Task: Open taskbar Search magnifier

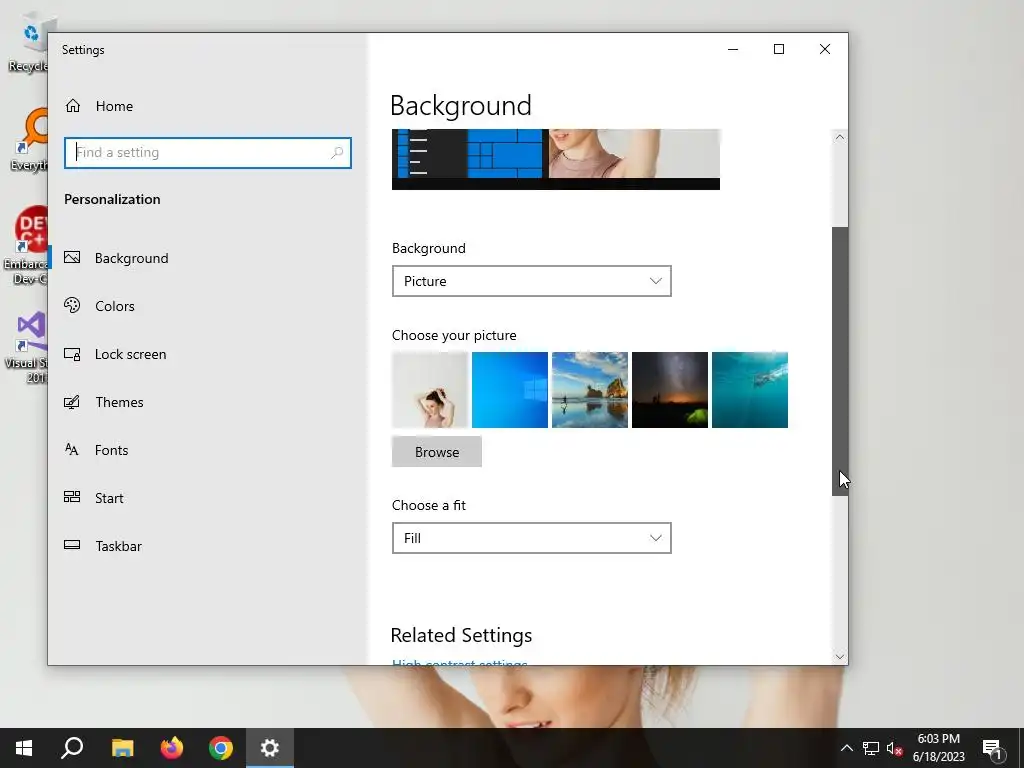Action: click(72, 748)
